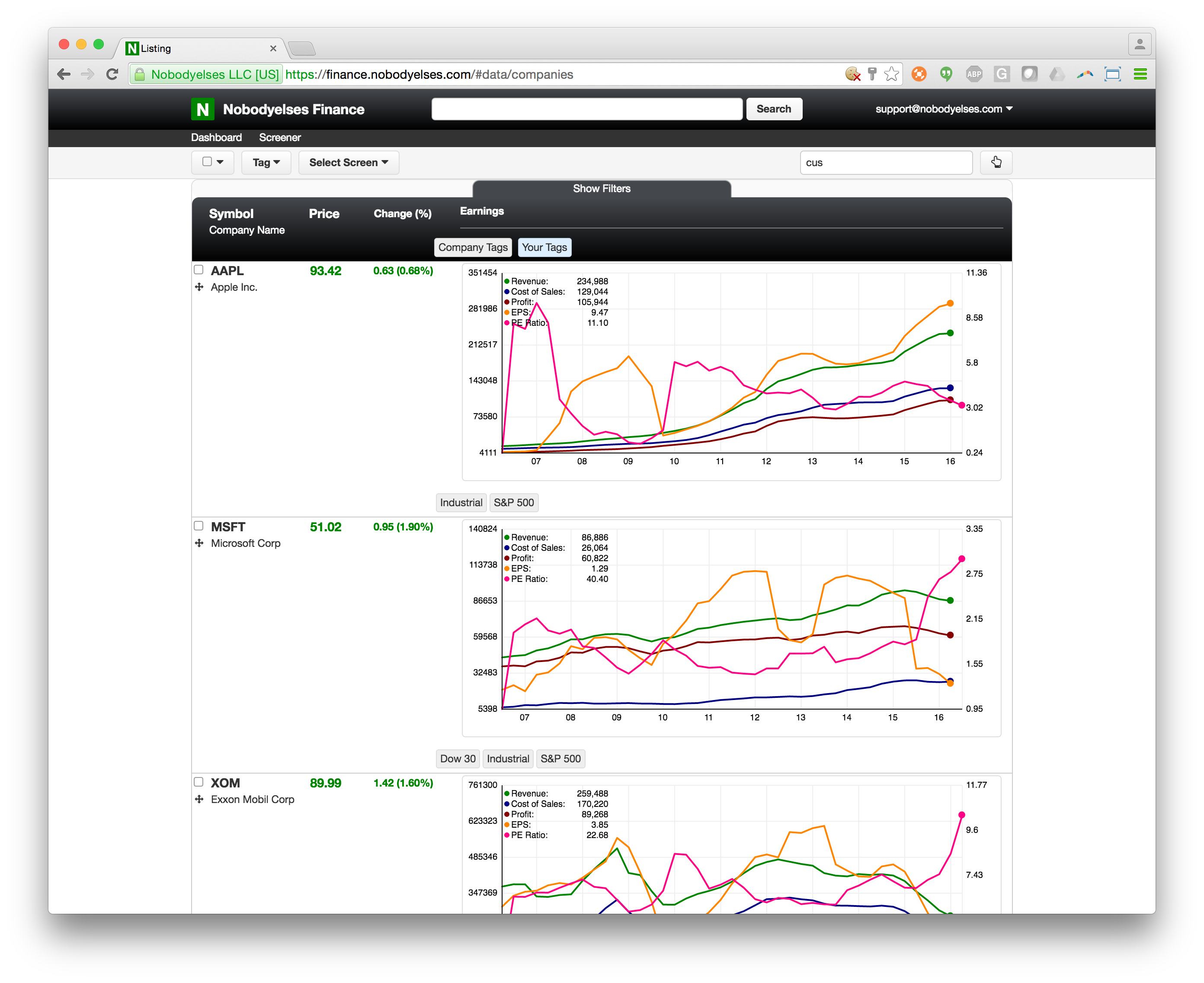Click the hand pointer icon button

click(996, 163)
